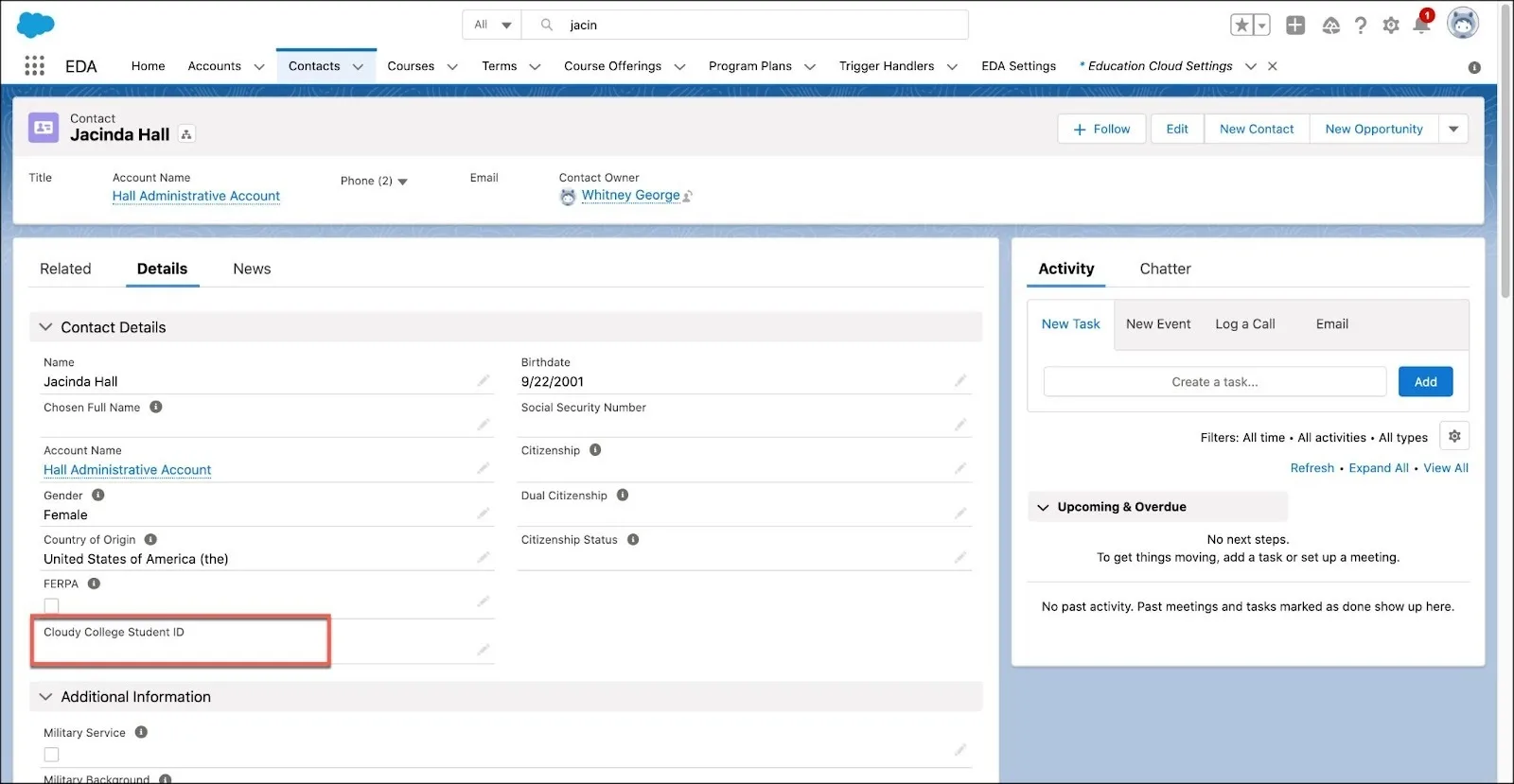
Task: Collapse the Contact Details section
Action: click(45, 326)
